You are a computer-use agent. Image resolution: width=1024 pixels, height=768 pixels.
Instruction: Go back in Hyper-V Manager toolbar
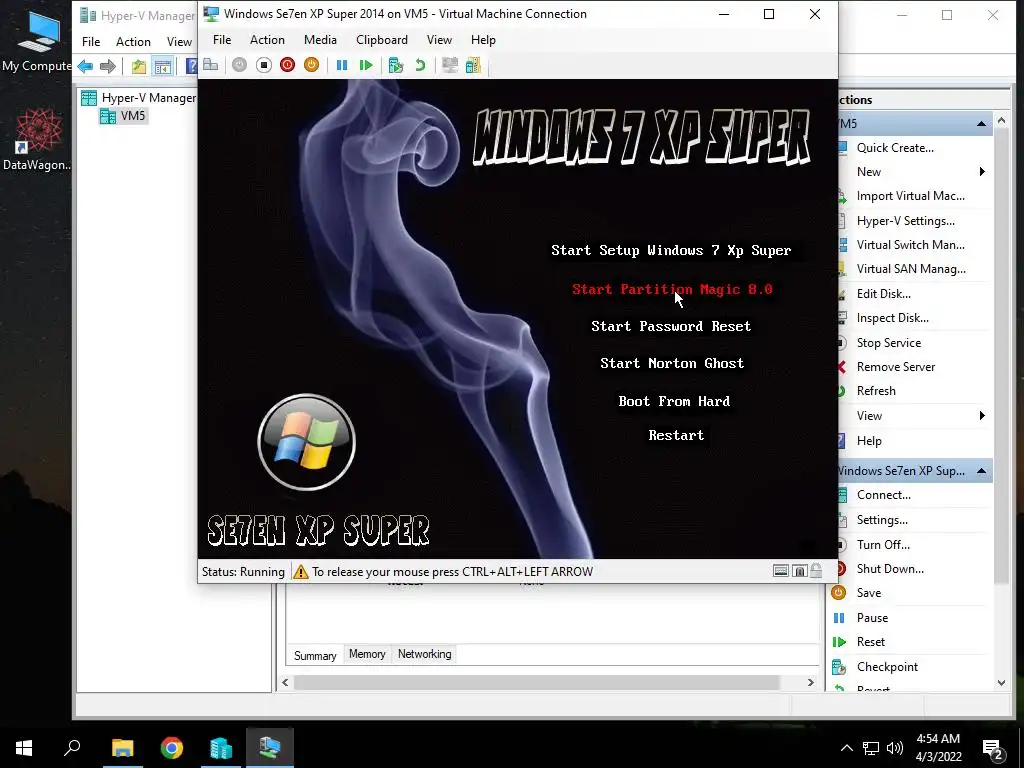pos(85,66)
